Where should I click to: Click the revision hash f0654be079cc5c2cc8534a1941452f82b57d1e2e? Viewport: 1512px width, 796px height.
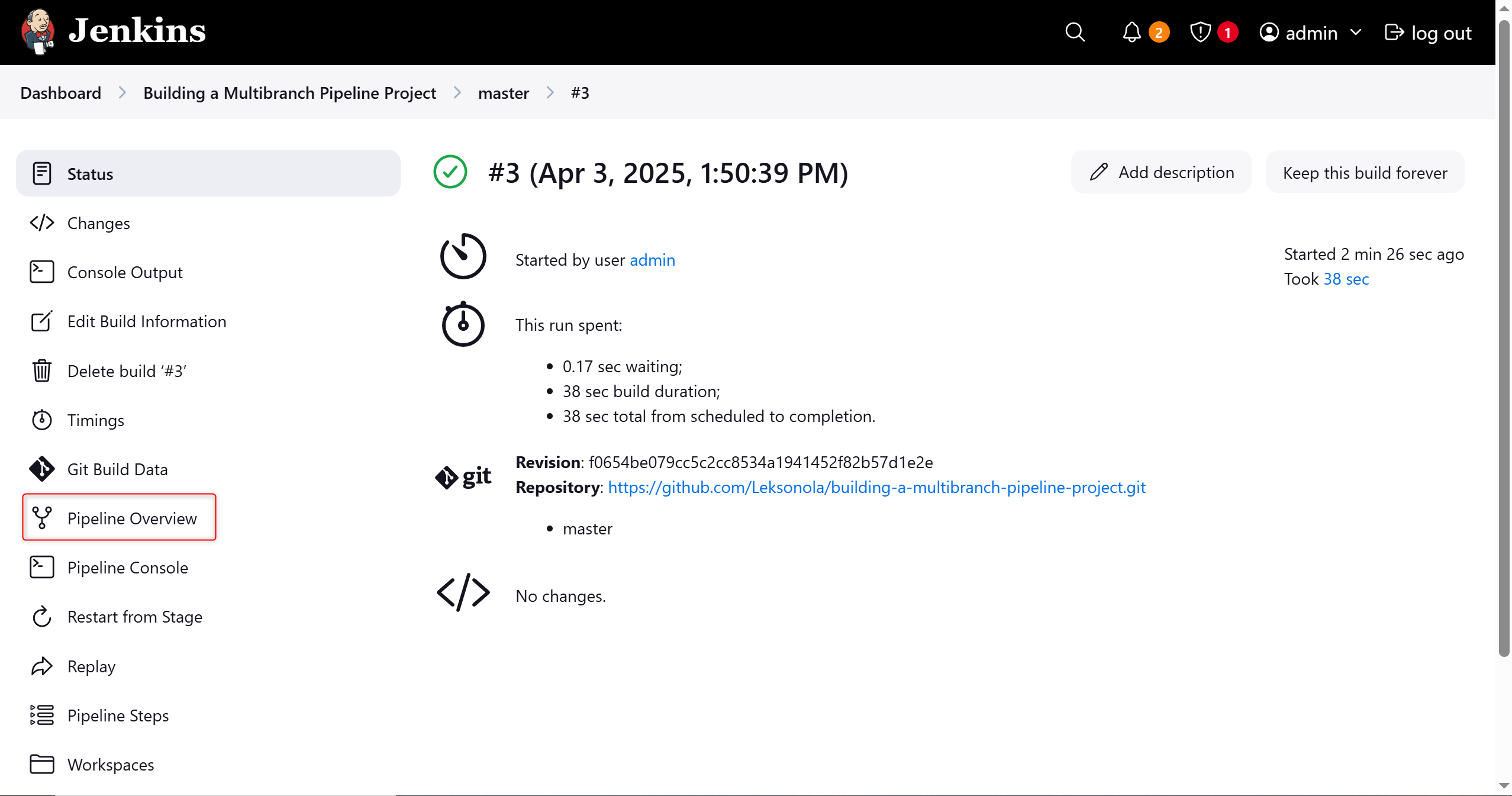[x=760, y=462]
